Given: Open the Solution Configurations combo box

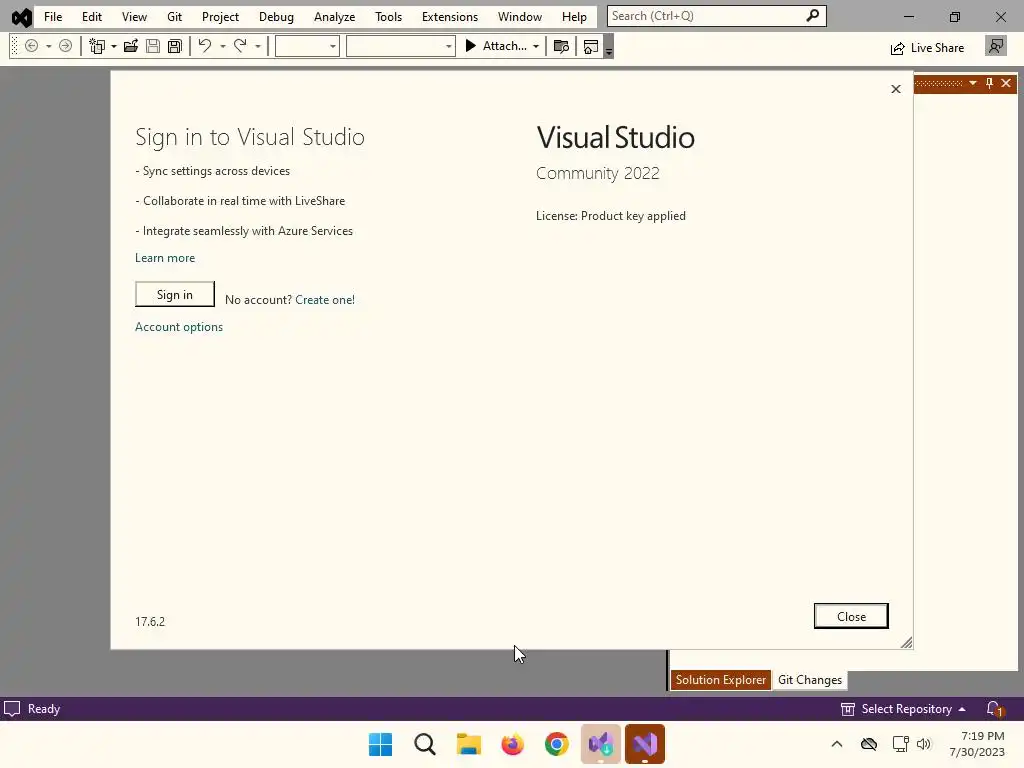Looking at the screenshot, I should pos(307,46).
